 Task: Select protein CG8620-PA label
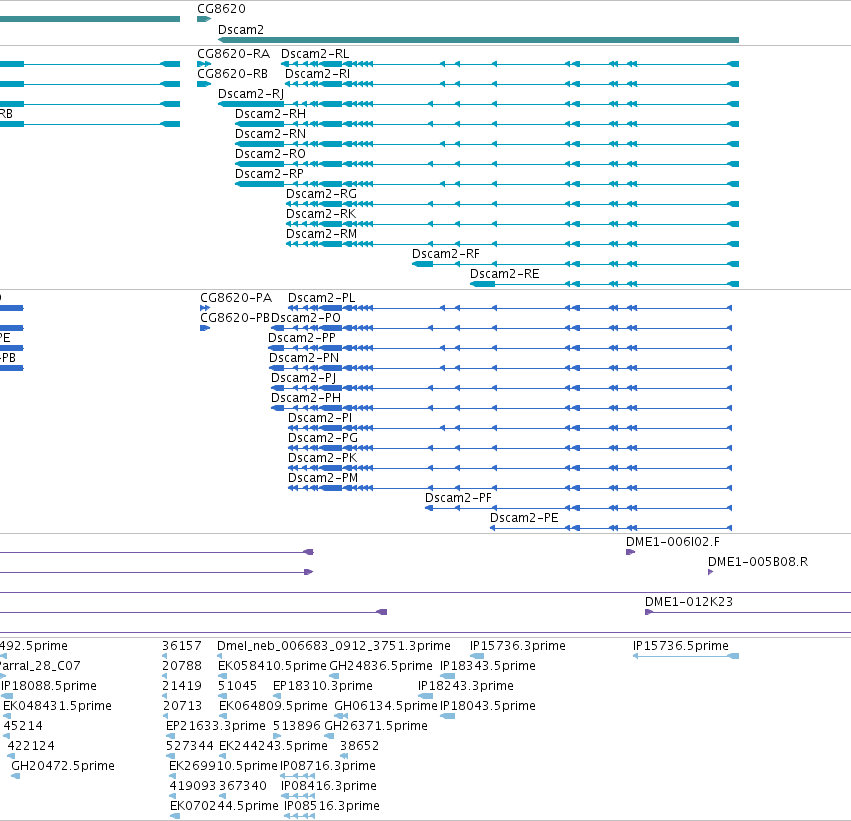(236, 298)
